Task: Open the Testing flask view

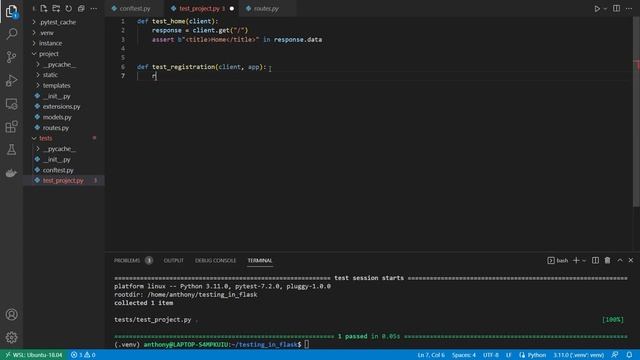Action: pyautogui.click(x=11, y=150)
